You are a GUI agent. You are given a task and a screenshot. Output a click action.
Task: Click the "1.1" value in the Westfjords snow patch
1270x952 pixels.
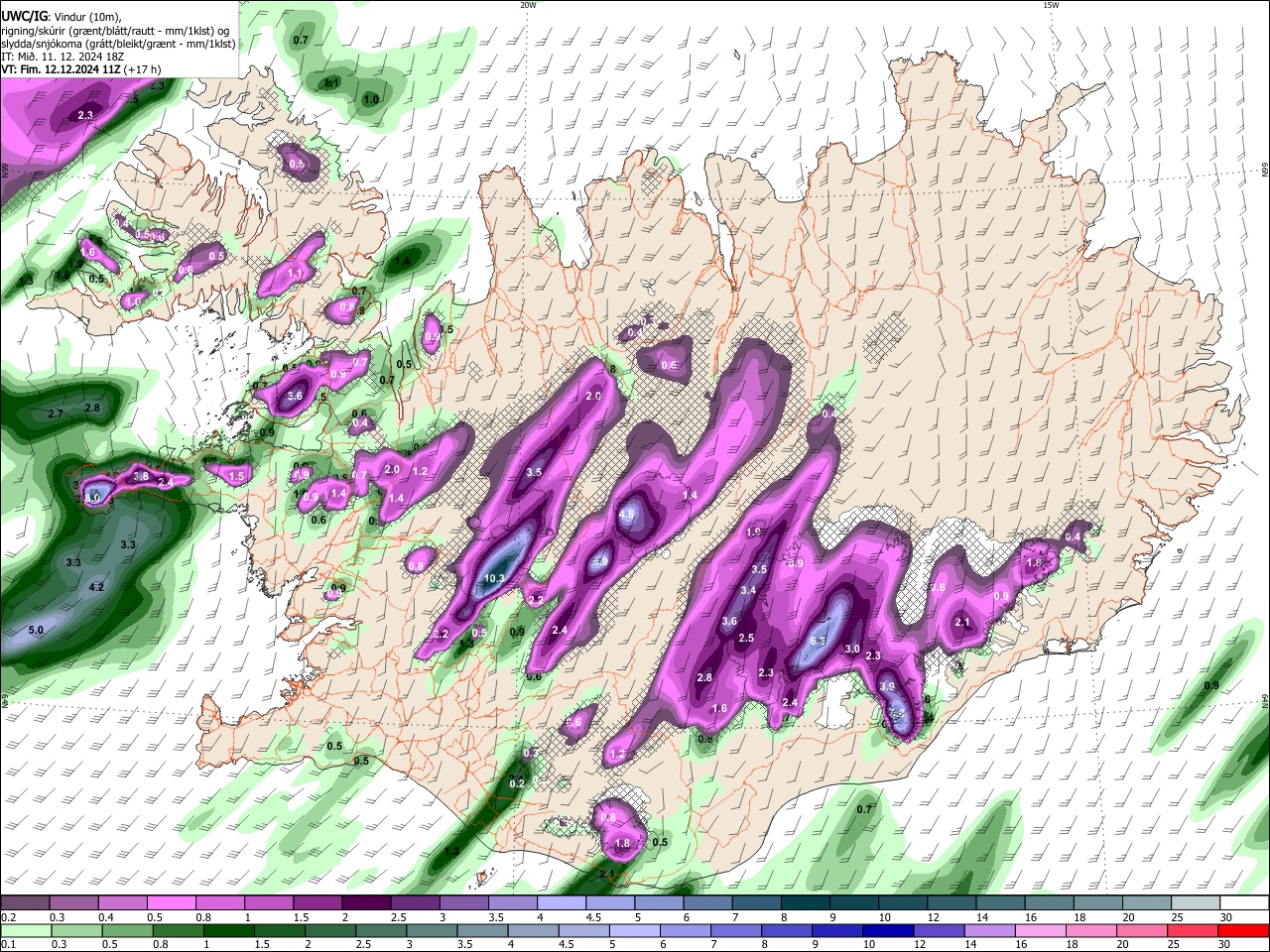coord(294,274)
